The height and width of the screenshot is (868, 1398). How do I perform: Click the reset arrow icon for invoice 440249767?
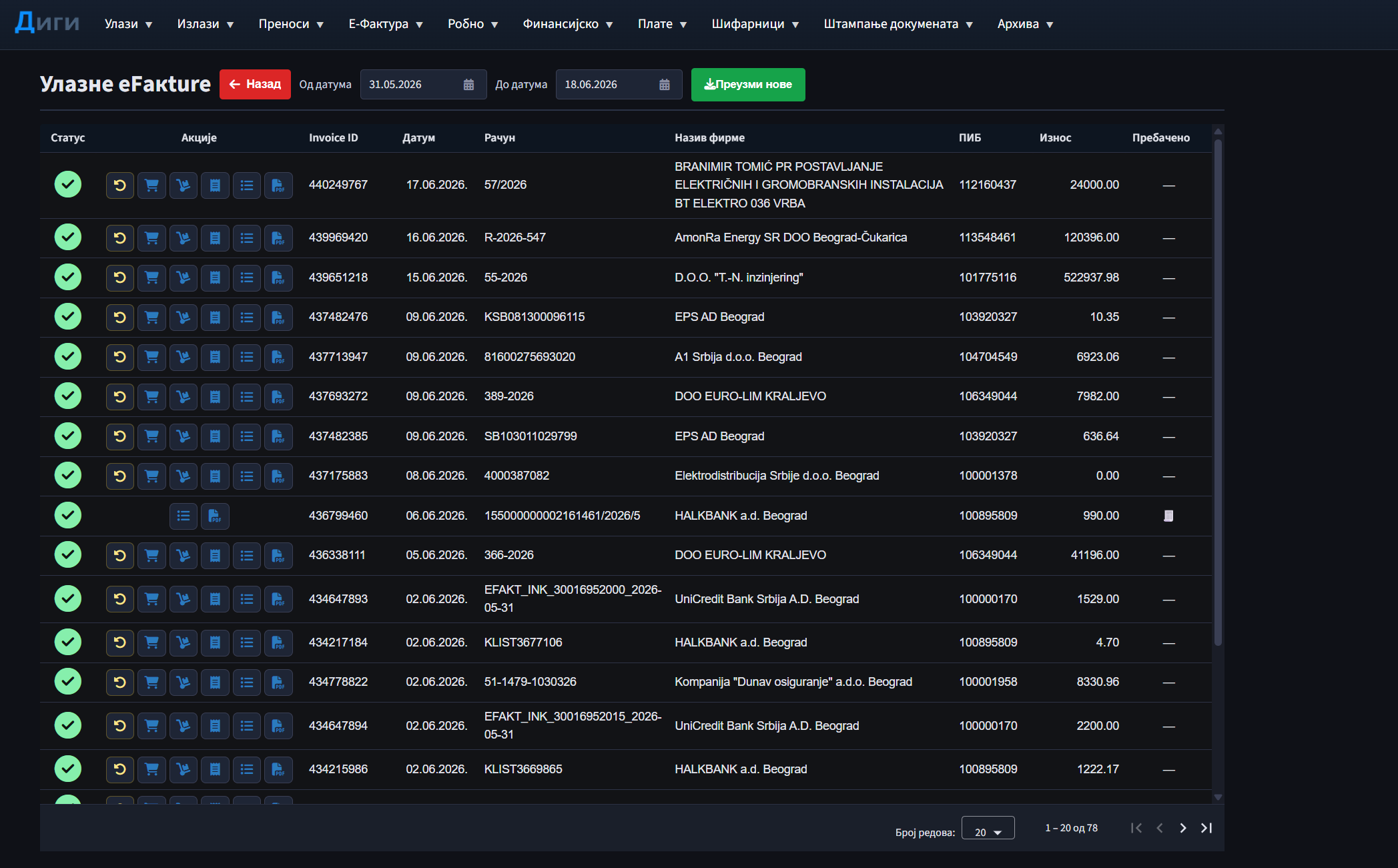point(120,185)
